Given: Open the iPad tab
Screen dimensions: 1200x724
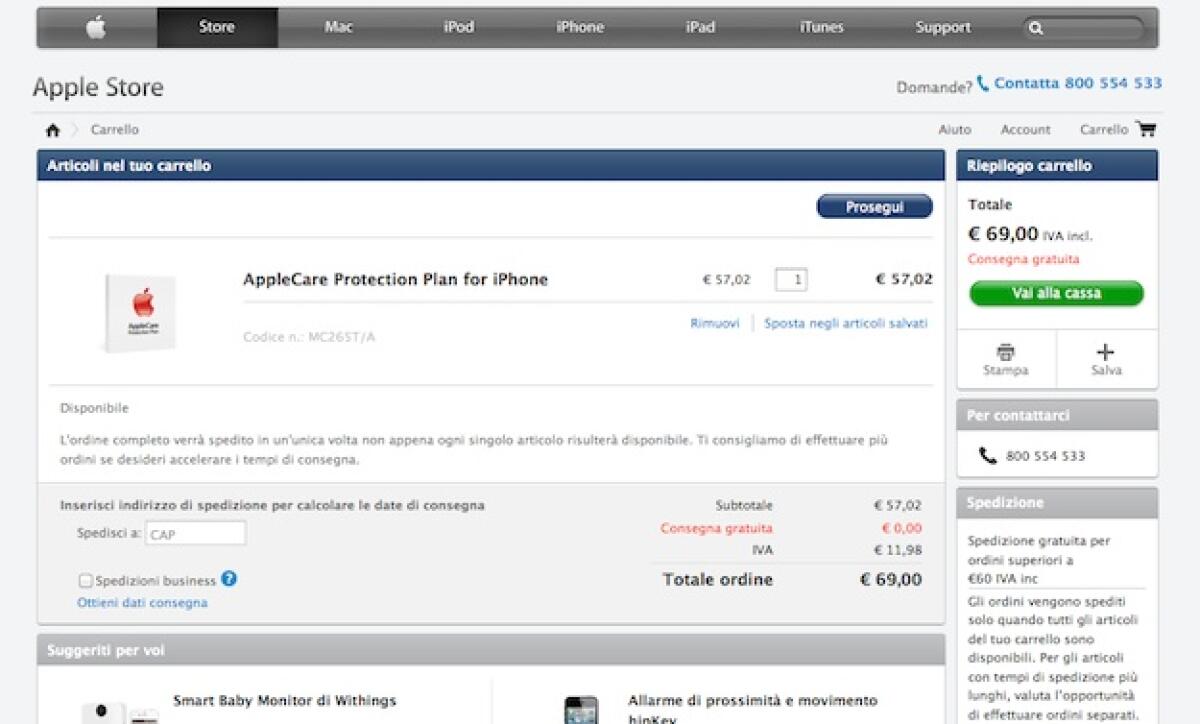Looking at the screenshot, I should 701,28.
